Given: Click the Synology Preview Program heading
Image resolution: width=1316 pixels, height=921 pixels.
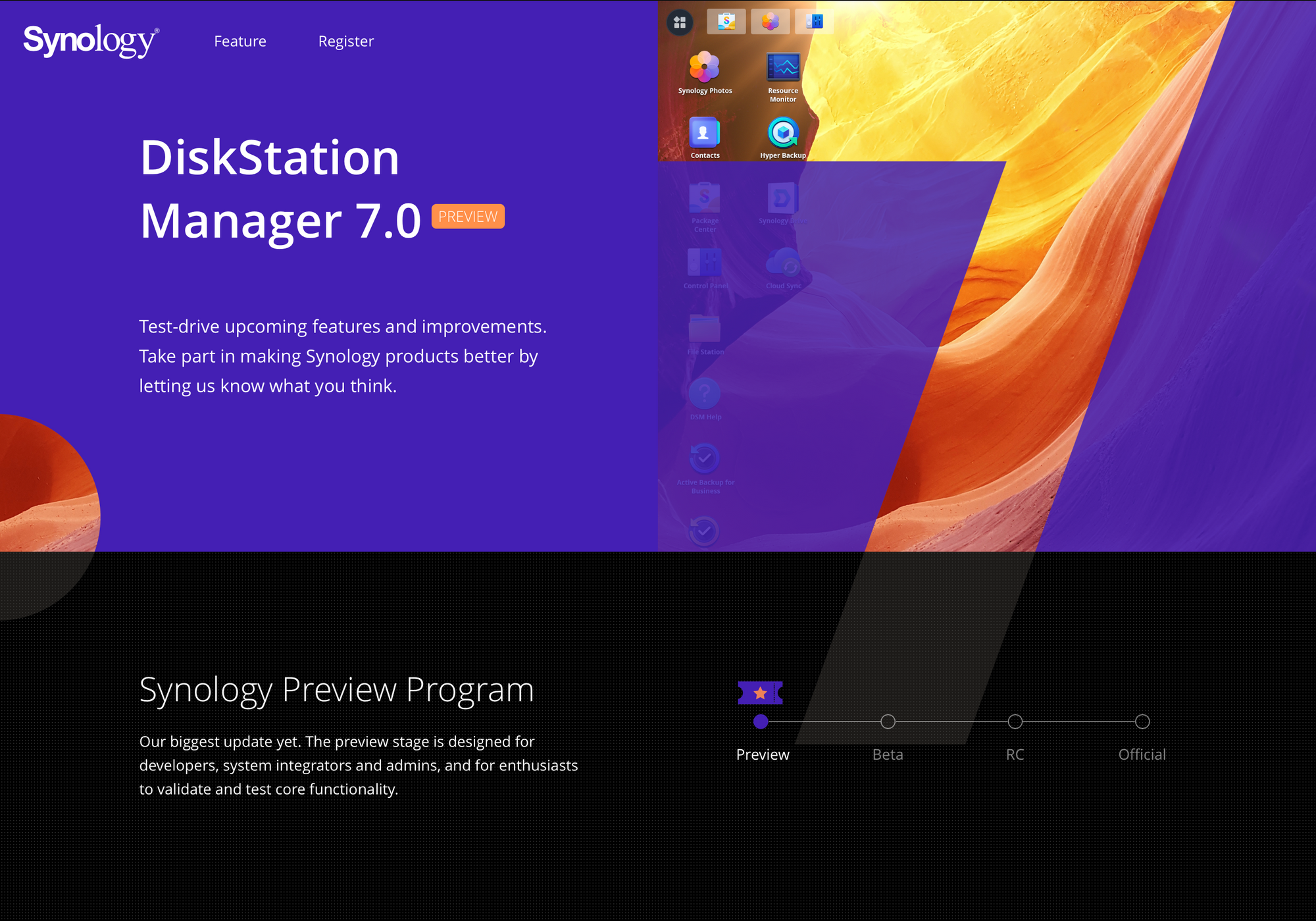Looking at the screenshot, I should (x=337, y=691).
